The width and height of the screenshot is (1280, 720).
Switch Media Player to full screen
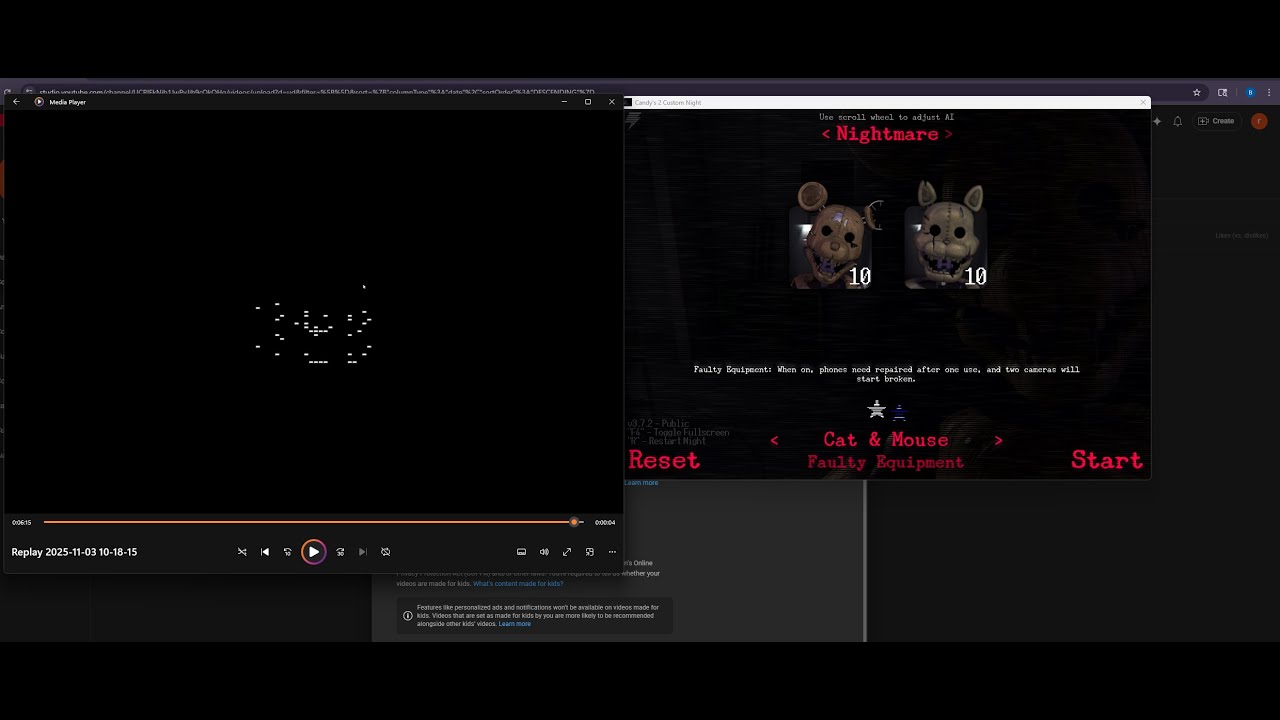(x=567, y=552)
